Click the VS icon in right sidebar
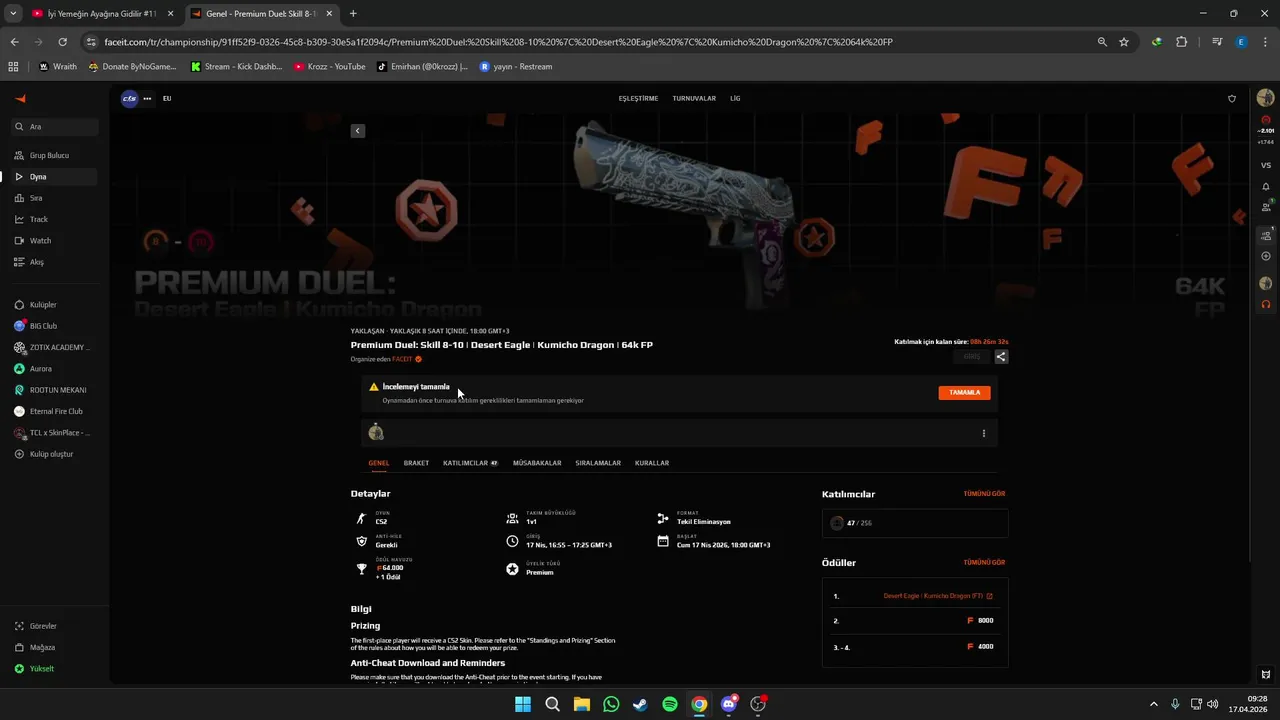 point(1266,165)
